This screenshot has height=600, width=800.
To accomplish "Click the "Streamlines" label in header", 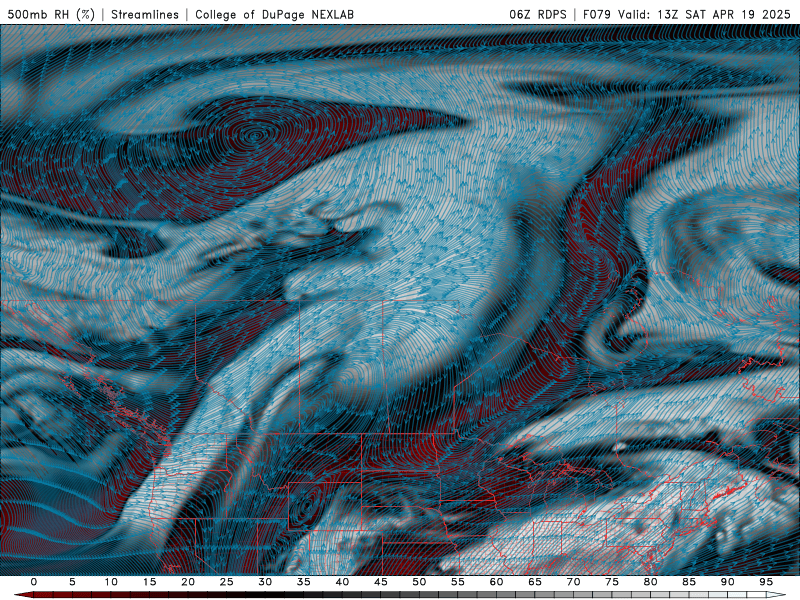I will 145,14.
